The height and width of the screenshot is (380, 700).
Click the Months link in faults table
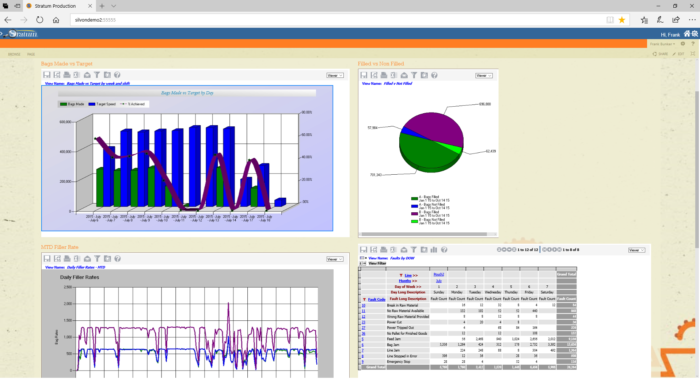[404, 281]
